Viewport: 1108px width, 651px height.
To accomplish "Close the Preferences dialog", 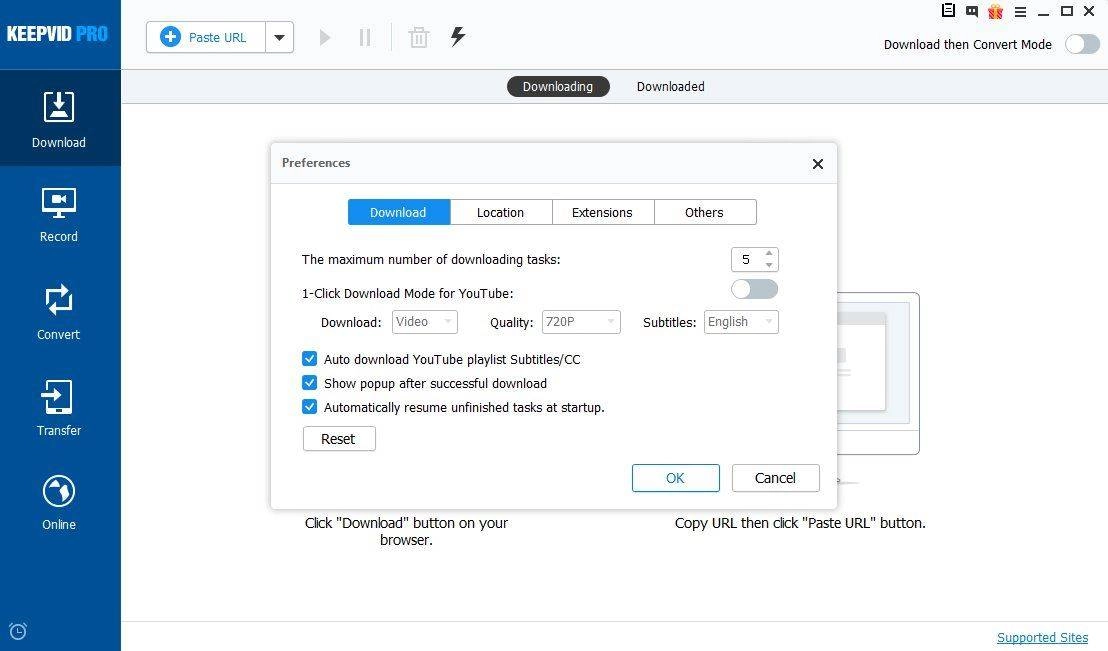I will [818, 164].
